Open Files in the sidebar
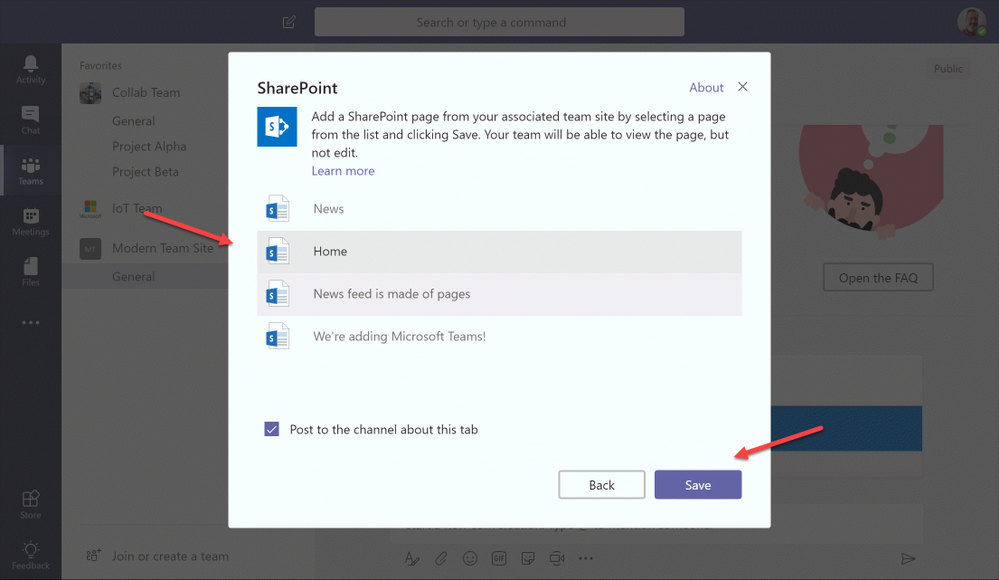 [30, 270]
